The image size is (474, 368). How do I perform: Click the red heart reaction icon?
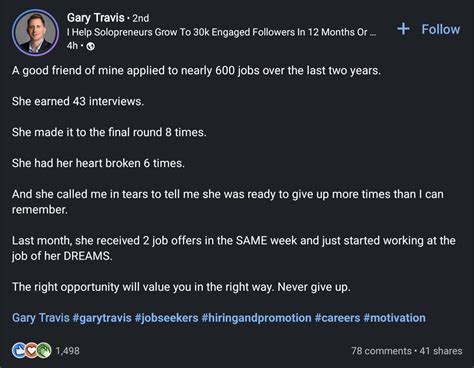click(x=31, y=350)
